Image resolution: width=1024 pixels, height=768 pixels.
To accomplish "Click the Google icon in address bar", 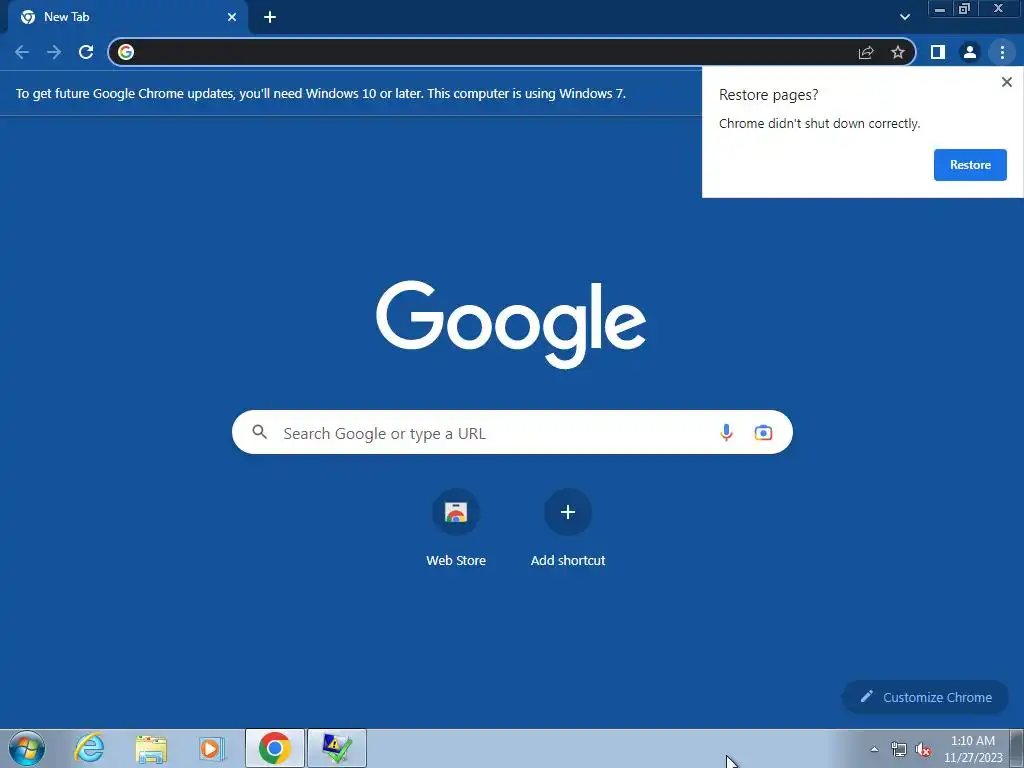I will pos(126,52).
